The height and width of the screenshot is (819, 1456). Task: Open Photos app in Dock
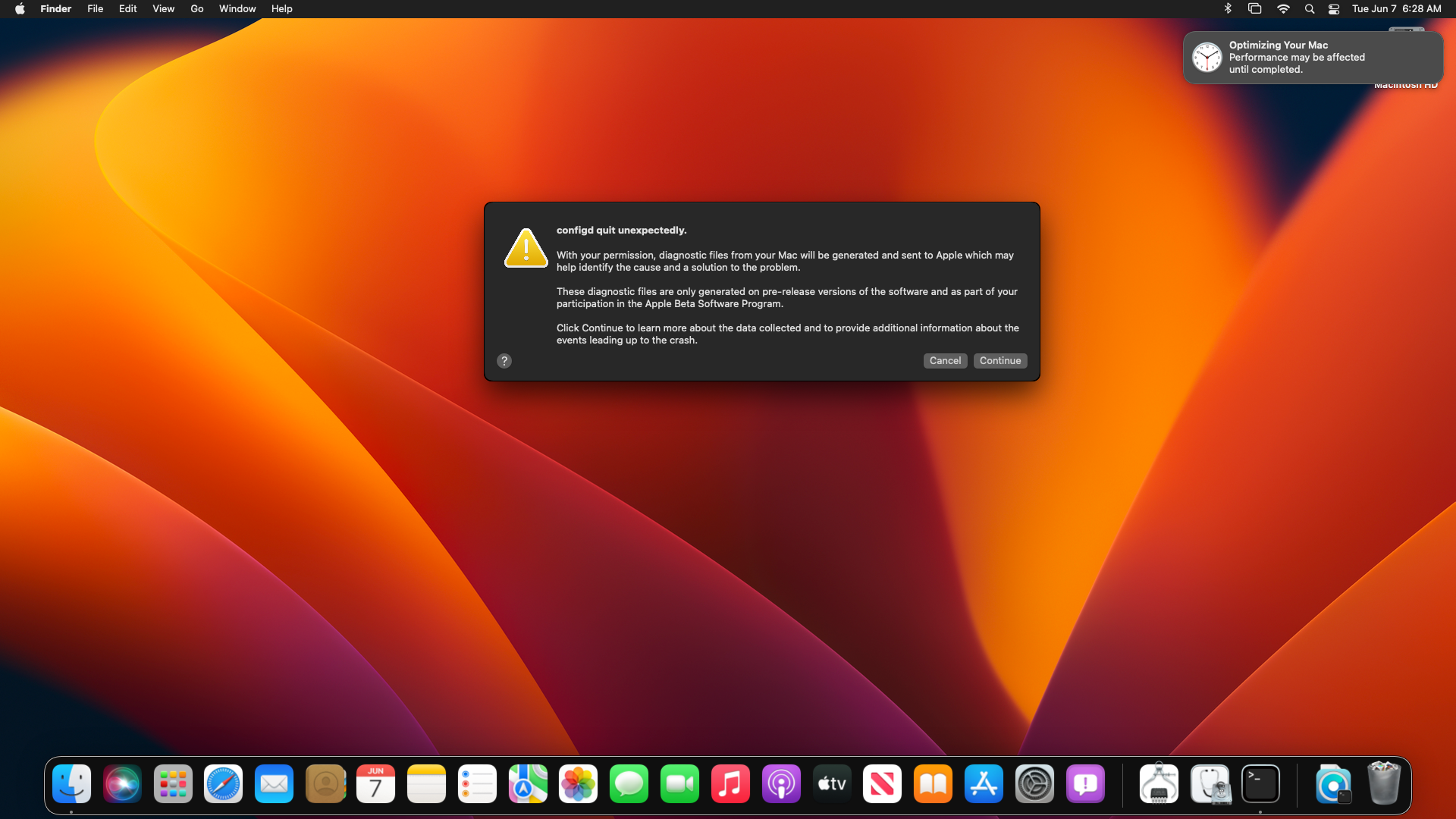(x=578, y=784)
